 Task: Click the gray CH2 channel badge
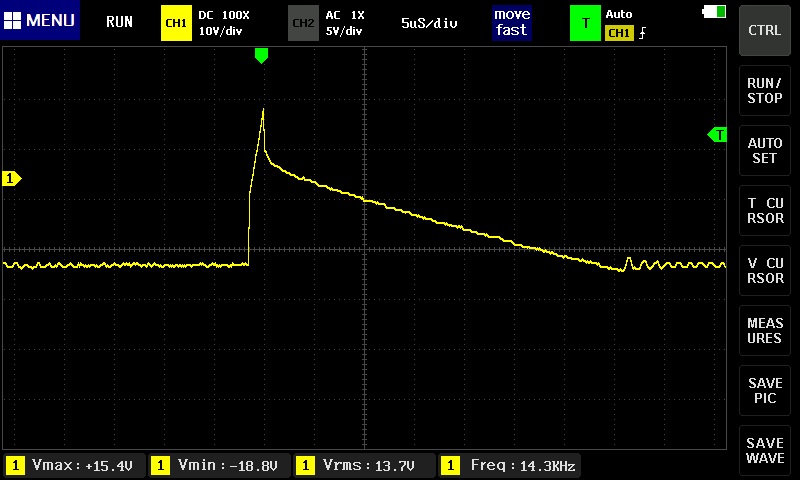303,22
